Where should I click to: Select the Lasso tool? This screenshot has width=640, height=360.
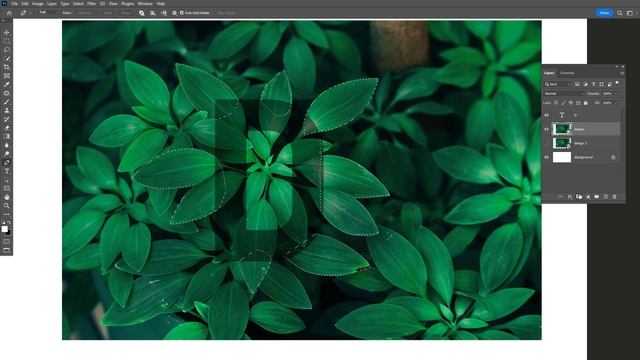click(7, 49)
